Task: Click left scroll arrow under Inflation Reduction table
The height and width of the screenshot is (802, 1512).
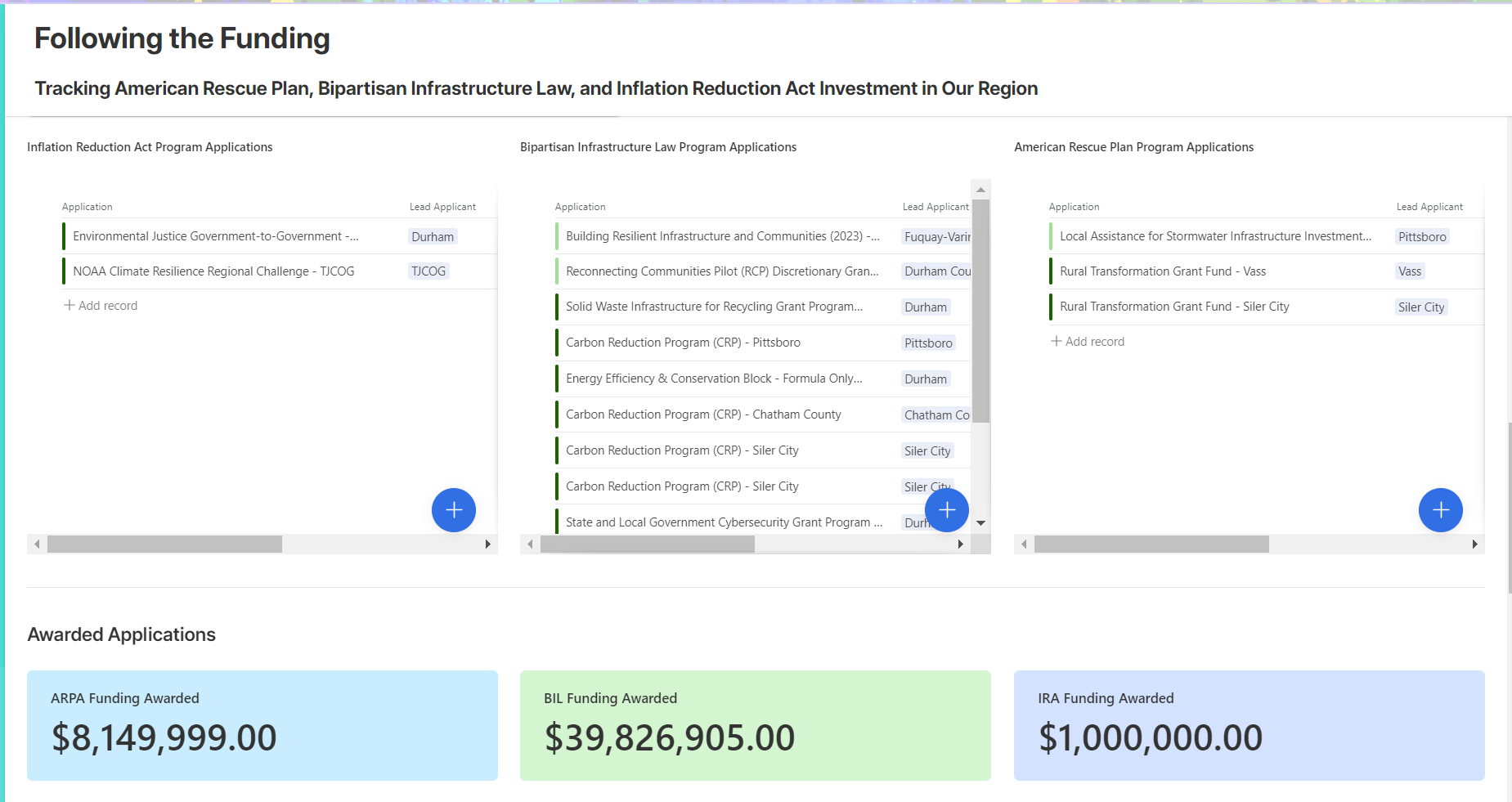Action: [x=37, y=544]
